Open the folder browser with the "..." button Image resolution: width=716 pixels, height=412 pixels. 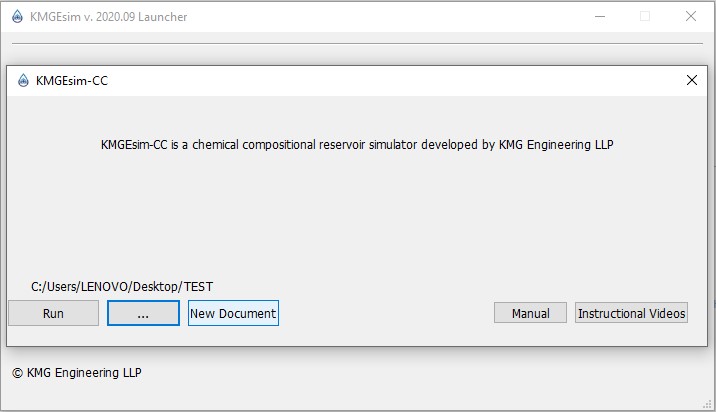pyautogui.click(x=143, y=313)
